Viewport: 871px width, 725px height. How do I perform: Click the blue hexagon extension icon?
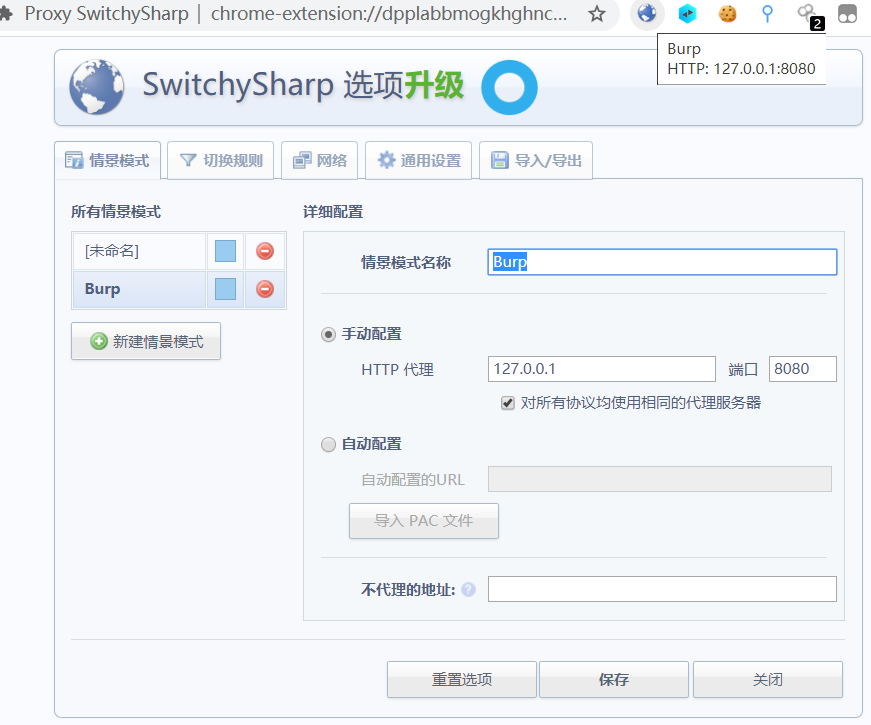click(687, 13)
